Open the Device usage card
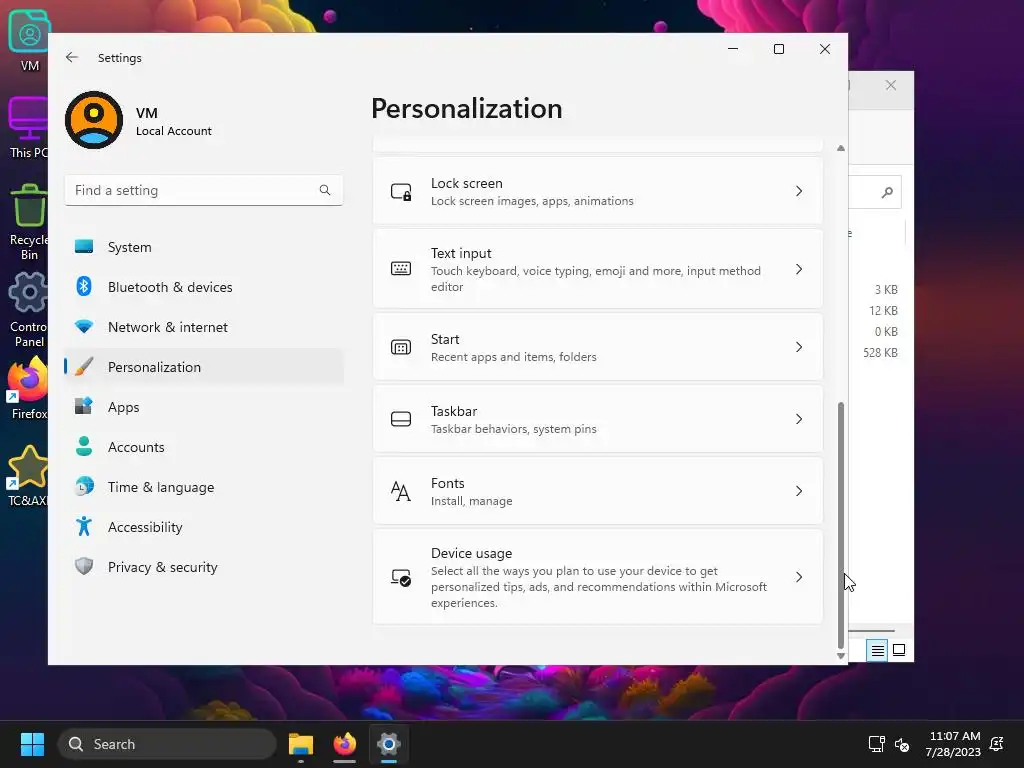 598,577
